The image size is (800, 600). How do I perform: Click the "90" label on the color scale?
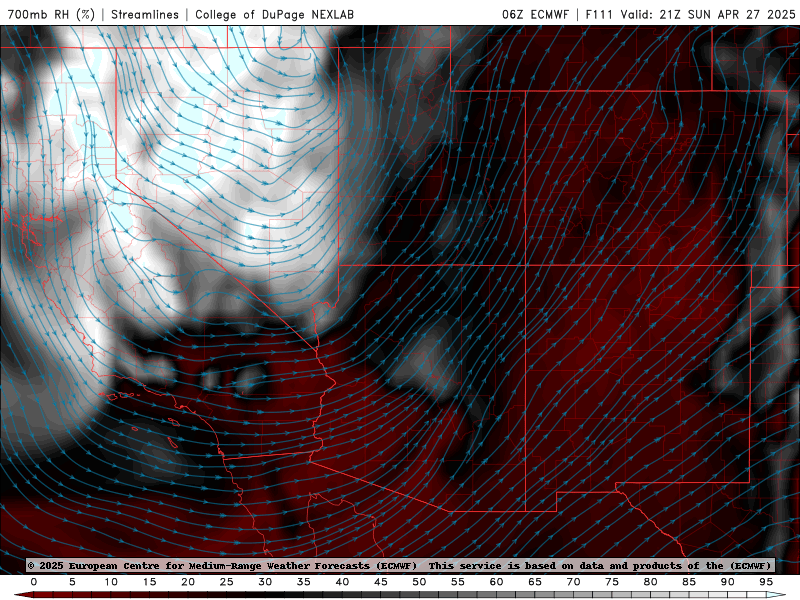[728, 582]
